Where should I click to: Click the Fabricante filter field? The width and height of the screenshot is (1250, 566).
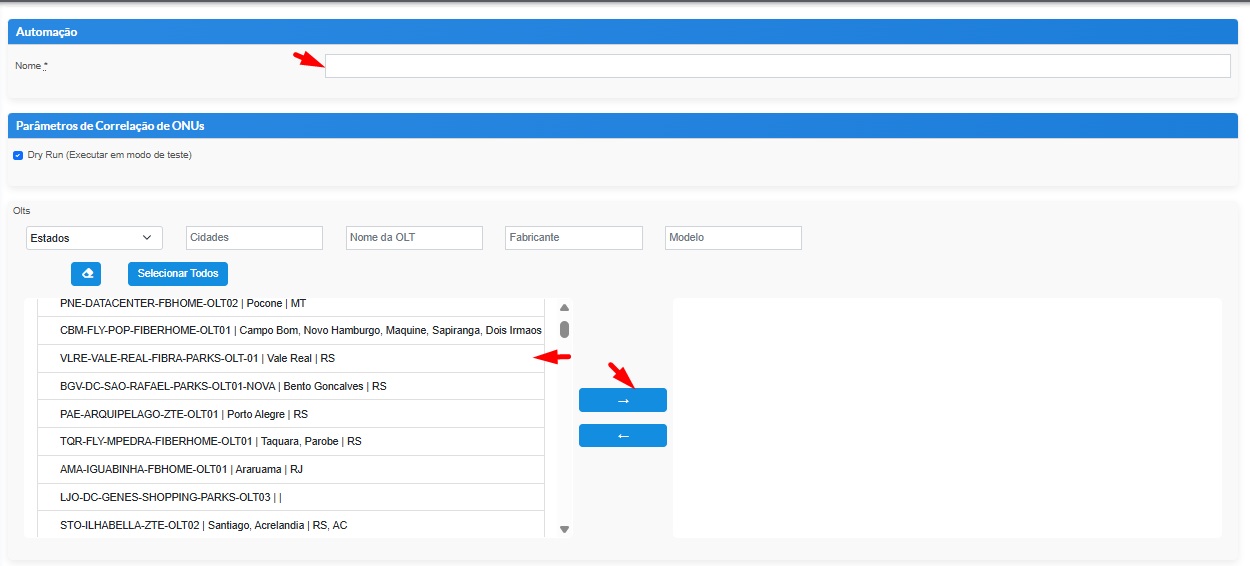point(573,238)
